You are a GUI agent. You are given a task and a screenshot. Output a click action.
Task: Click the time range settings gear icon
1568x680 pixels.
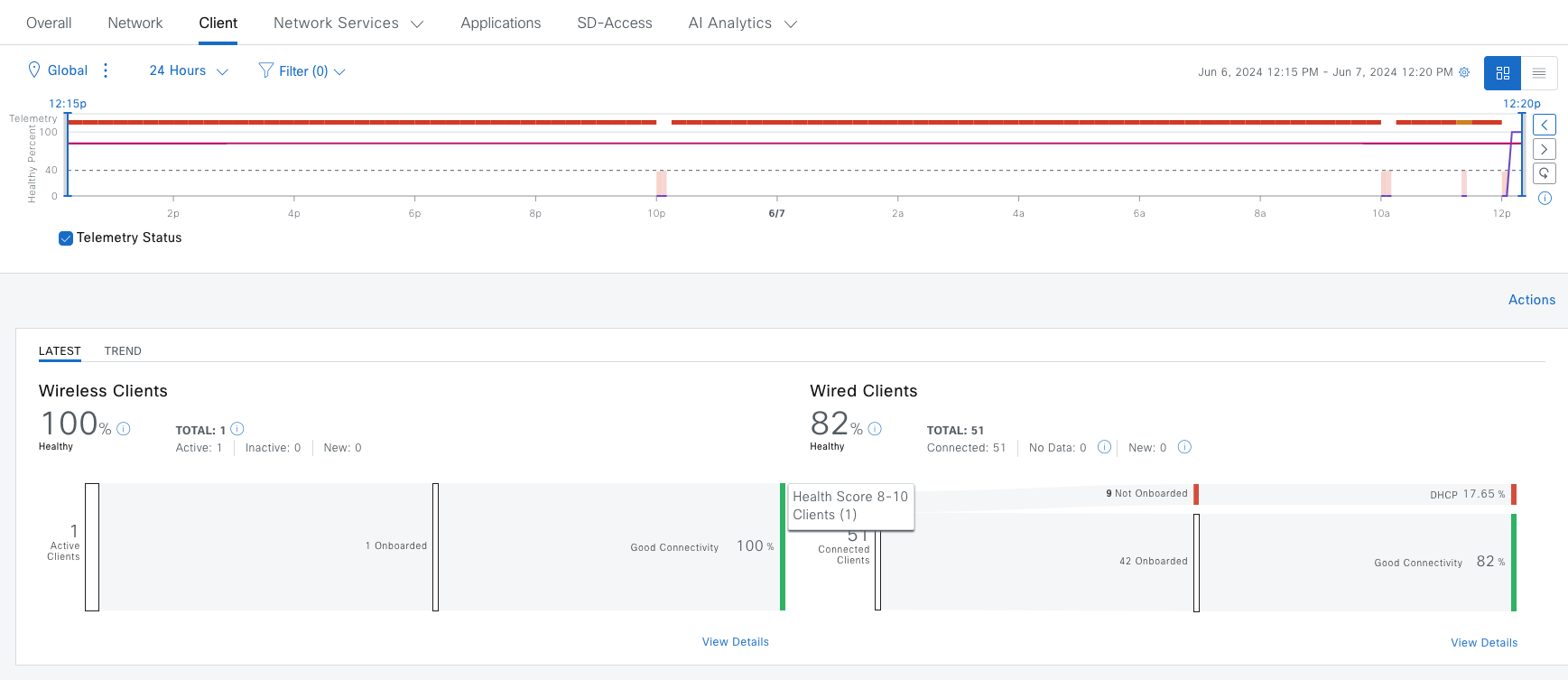pos(1464,72)
